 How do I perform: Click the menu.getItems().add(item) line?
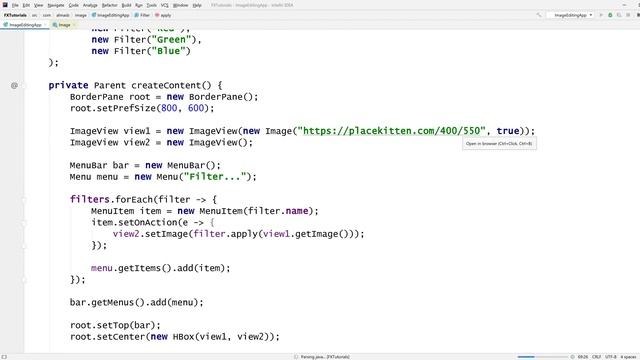(161, 268)
